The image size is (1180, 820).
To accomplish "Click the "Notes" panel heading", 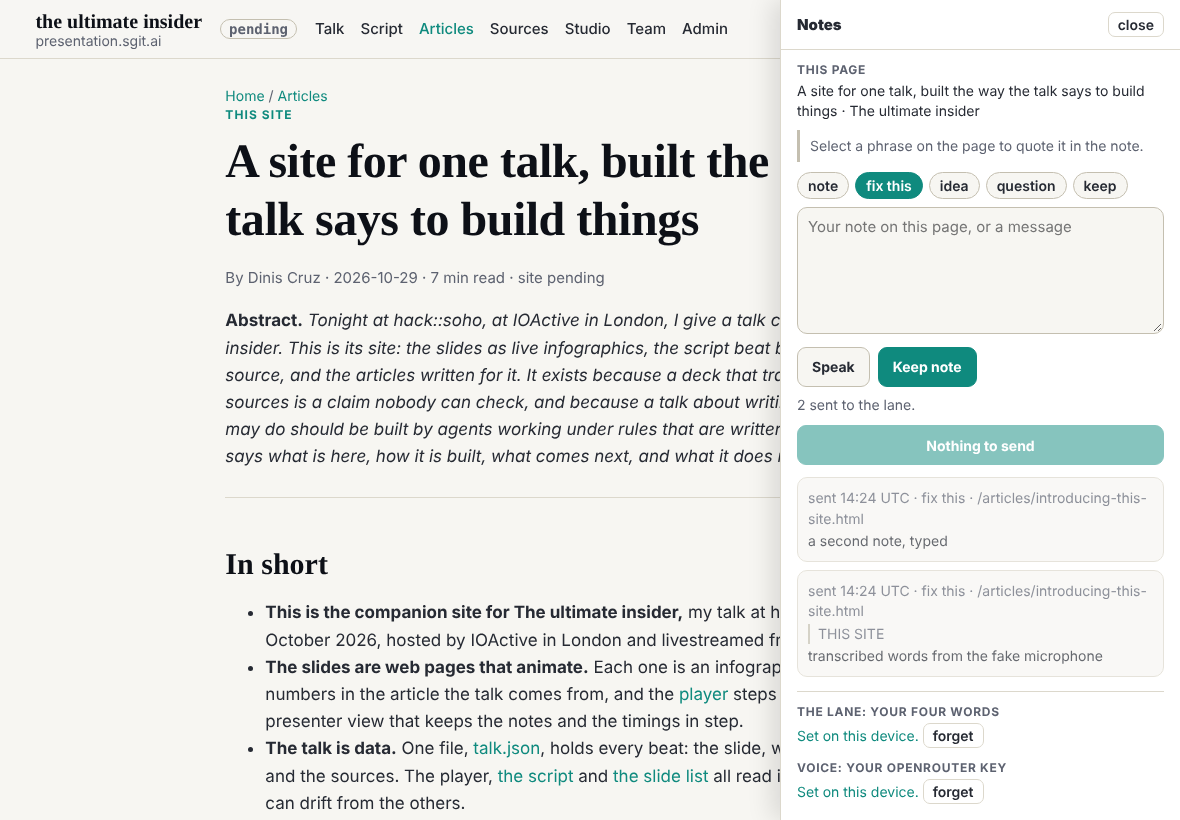I will [x=820, y=25].
